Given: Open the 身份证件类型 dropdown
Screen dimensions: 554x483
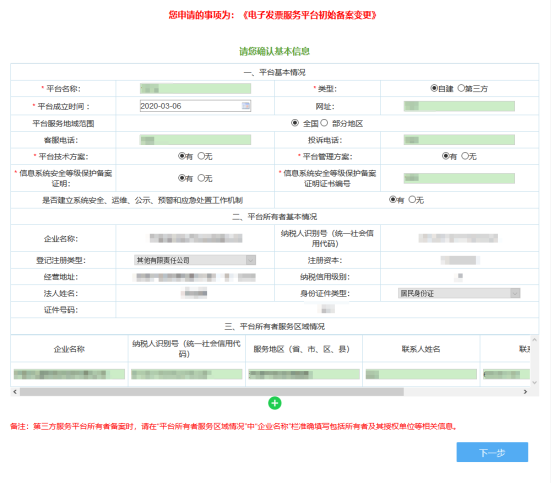Looking at the screenshot, I should 459,293.
